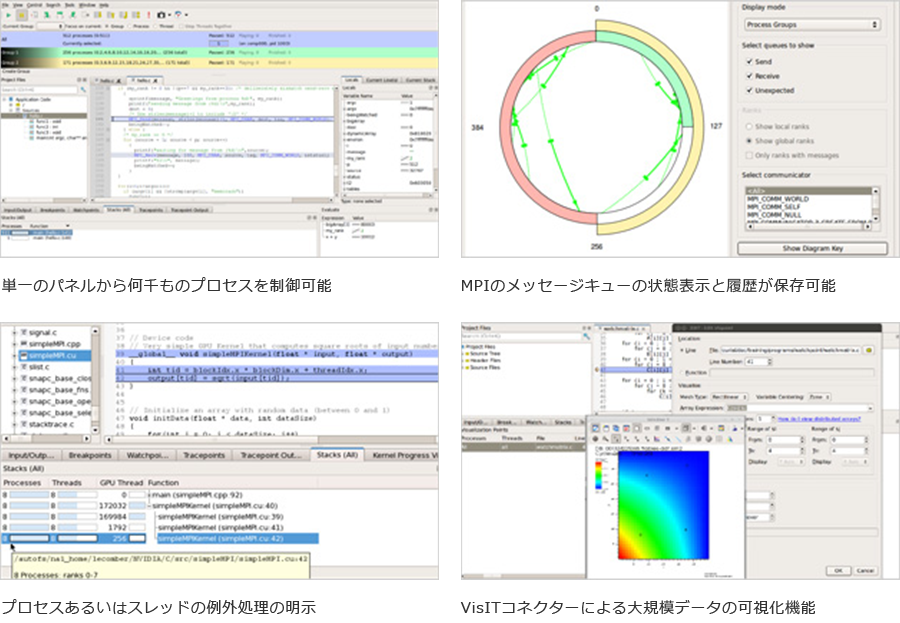Click first icon in VisIt window toolbar
The width and height of the screenshot is (900, 623).
[595, 428]
